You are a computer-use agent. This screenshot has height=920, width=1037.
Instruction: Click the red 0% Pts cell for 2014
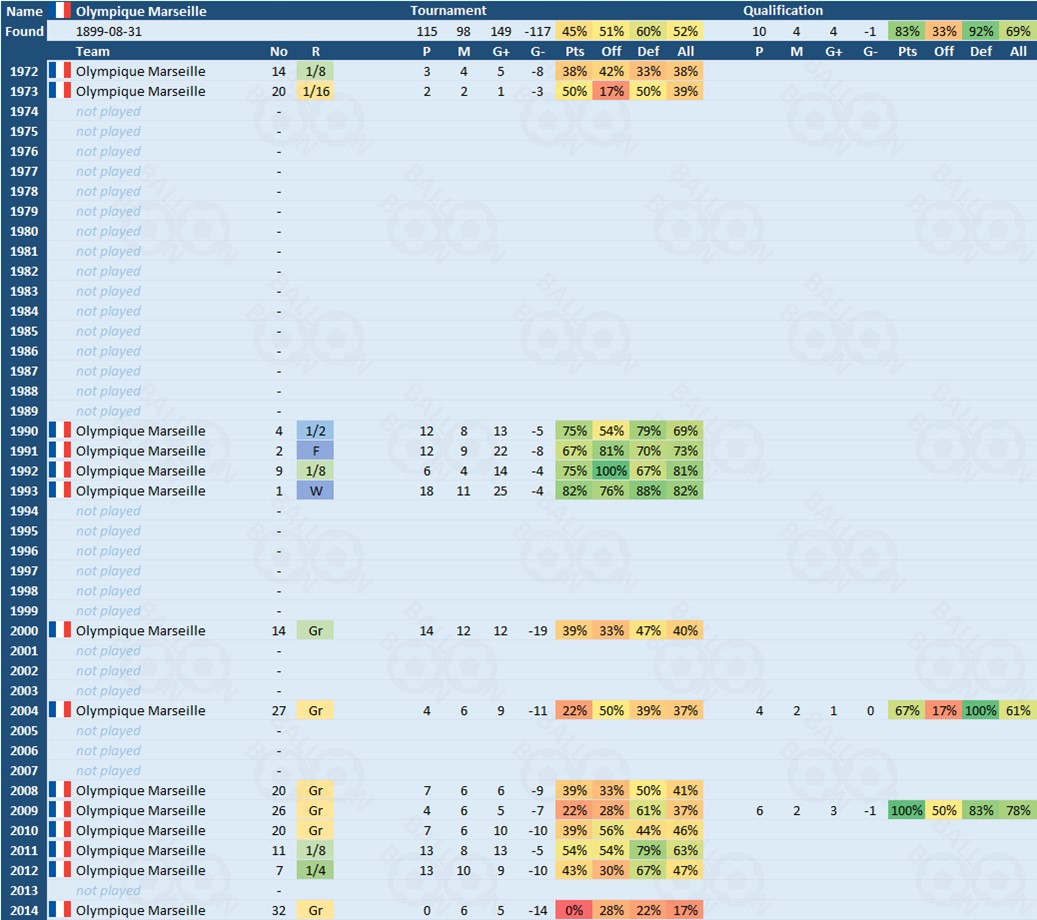pos(574,910)
